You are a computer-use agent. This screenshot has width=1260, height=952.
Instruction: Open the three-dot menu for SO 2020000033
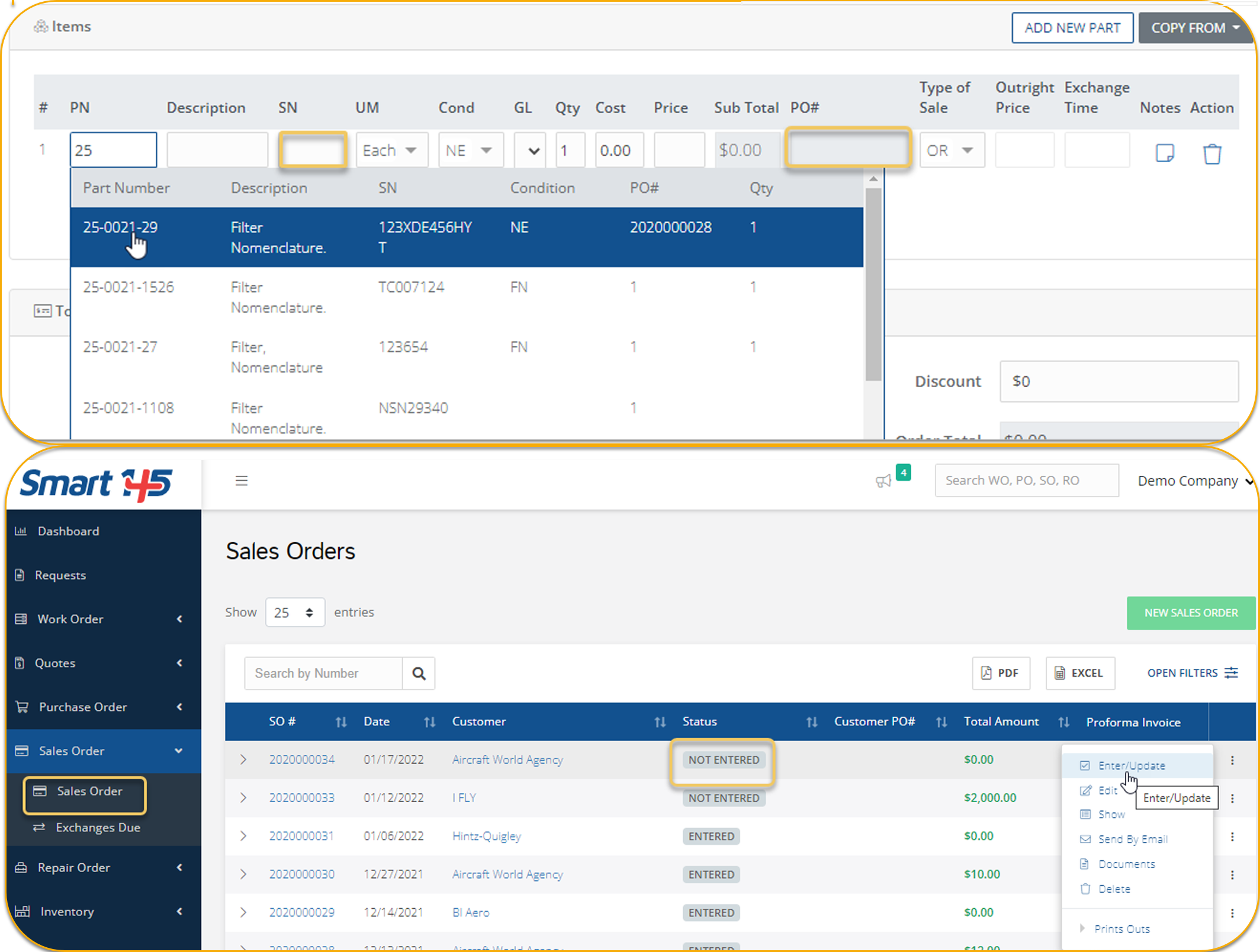coord(1232,798)
